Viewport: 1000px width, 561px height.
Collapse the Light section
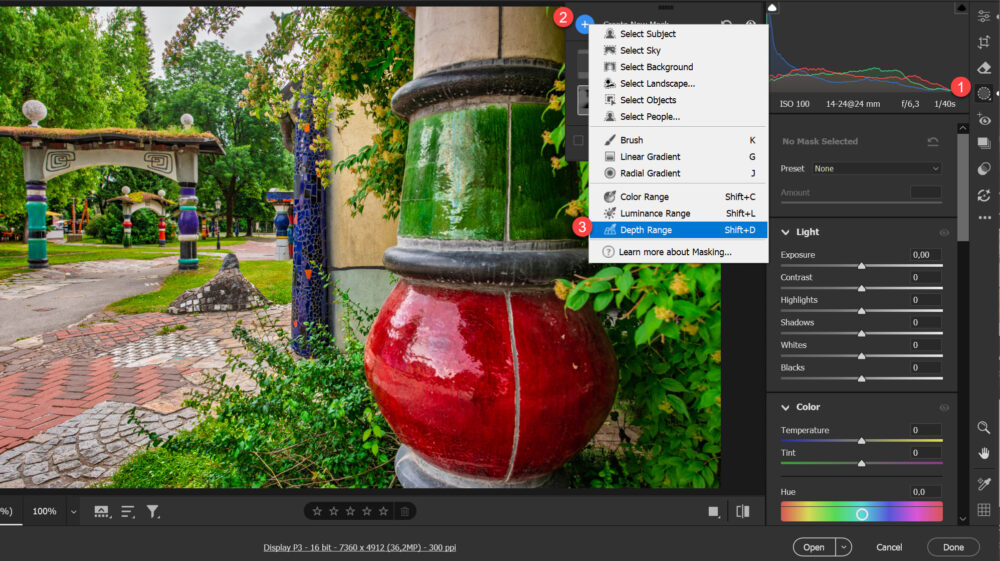785,232
